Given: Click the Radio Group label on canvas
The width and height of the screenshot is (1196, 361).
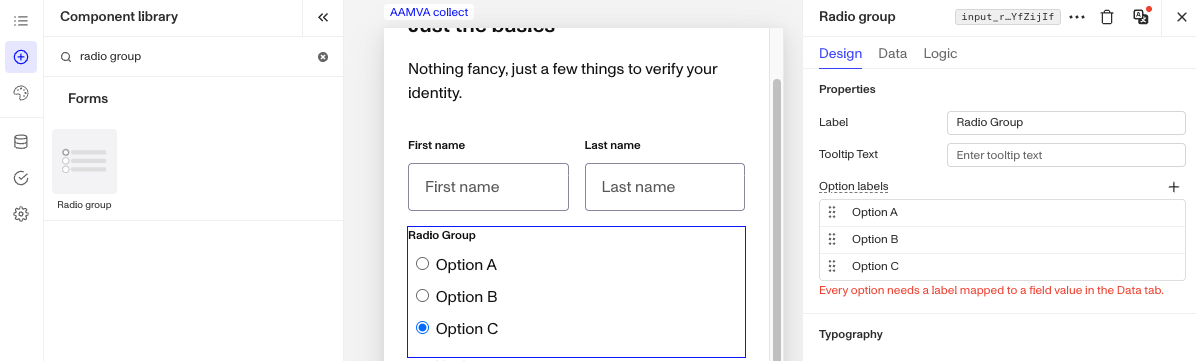Looking at the screenshot, I should pos(442,235).
